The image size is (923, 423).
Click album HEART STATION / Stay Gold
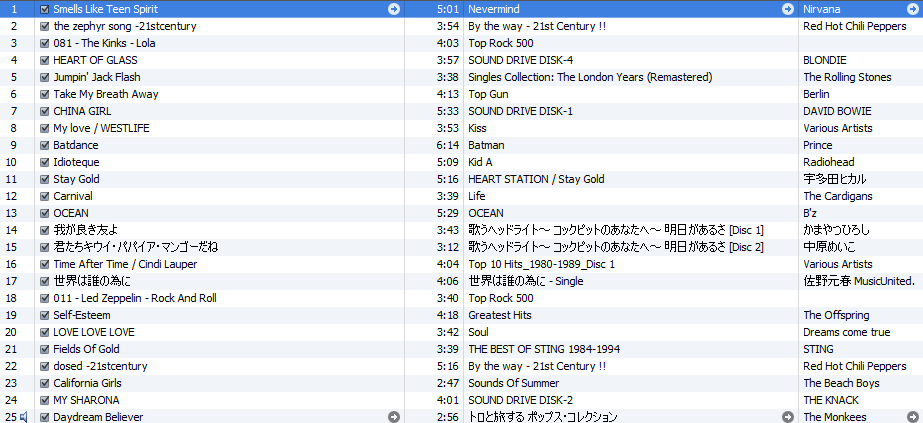pyautogui.click(x=536, y=179)
